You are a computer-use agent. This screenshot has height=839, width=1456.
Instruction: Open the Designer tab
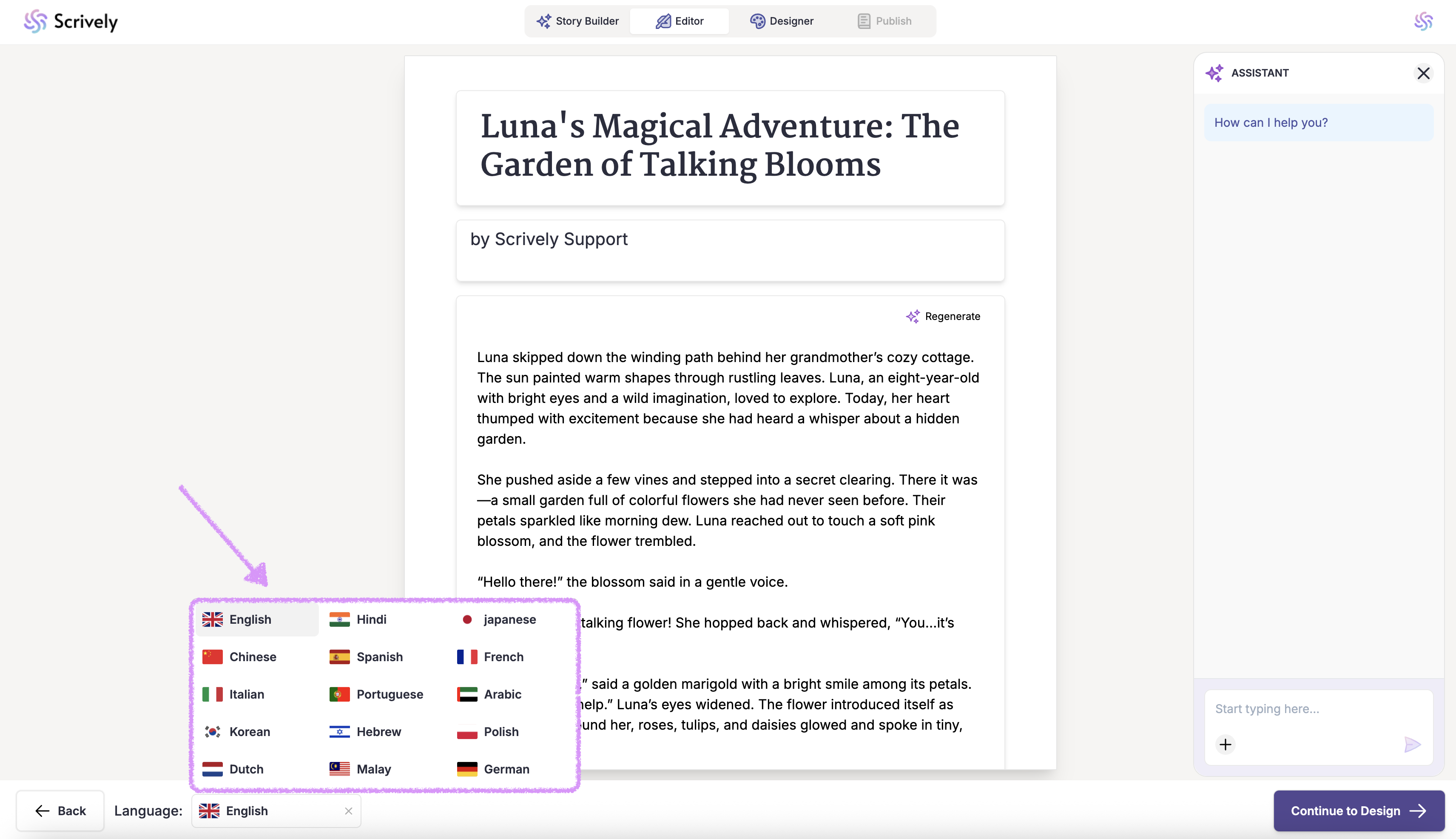782,21
